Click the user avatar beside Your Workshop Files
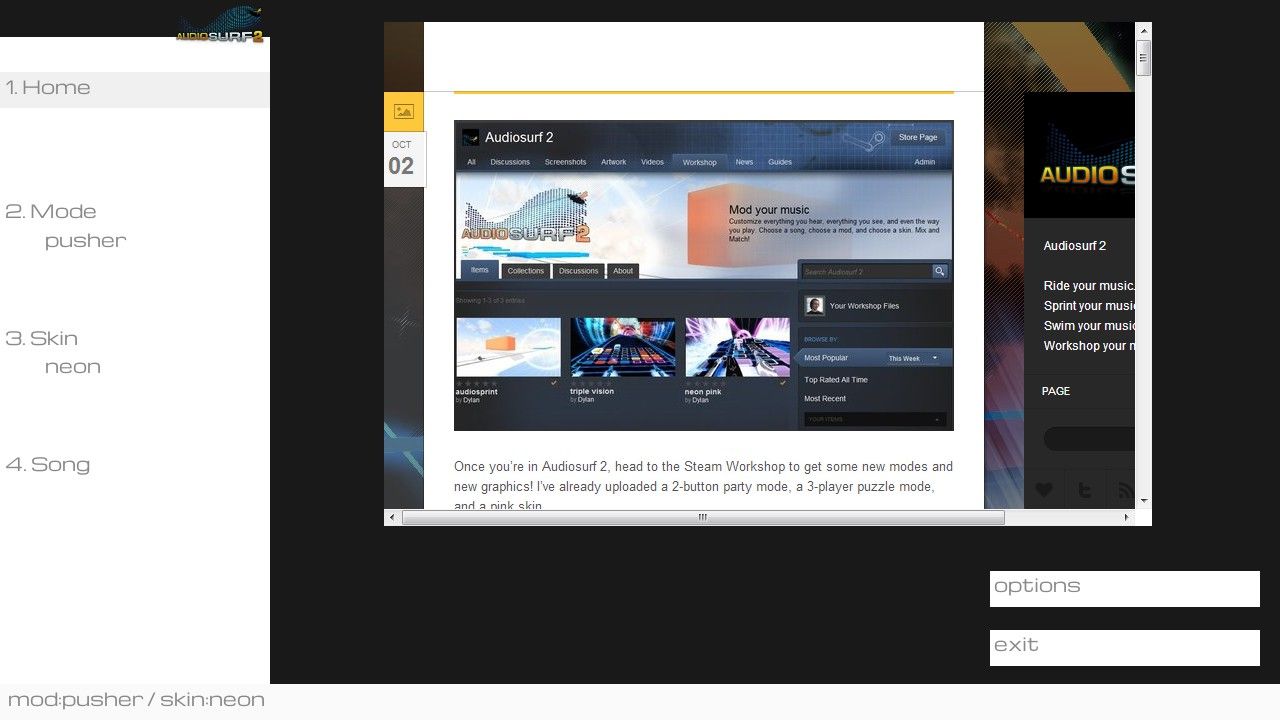Image resolution: width=1280 pixels, height=720 pixels. [x=815, y=306]
